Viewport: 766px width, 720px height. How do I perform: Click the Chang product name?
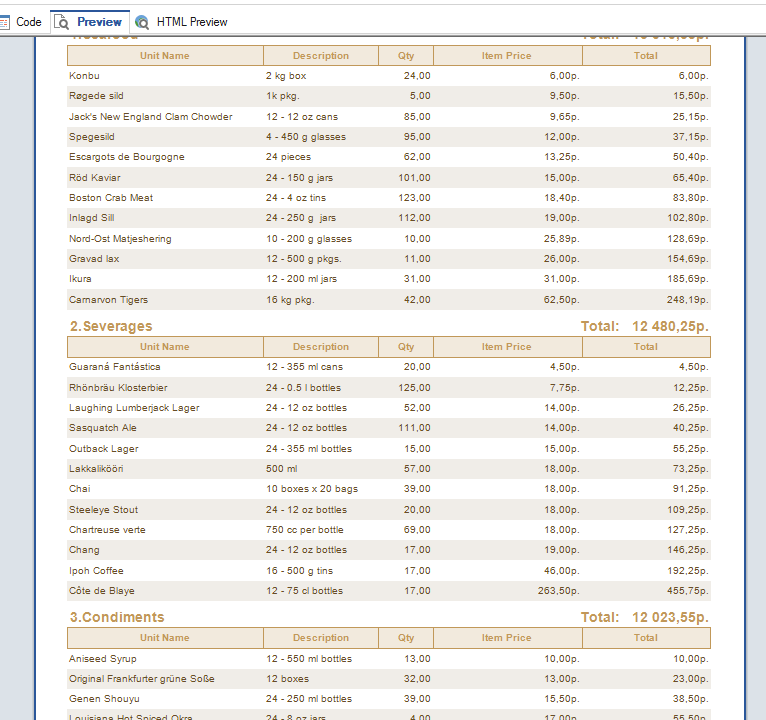coord(84,550)
